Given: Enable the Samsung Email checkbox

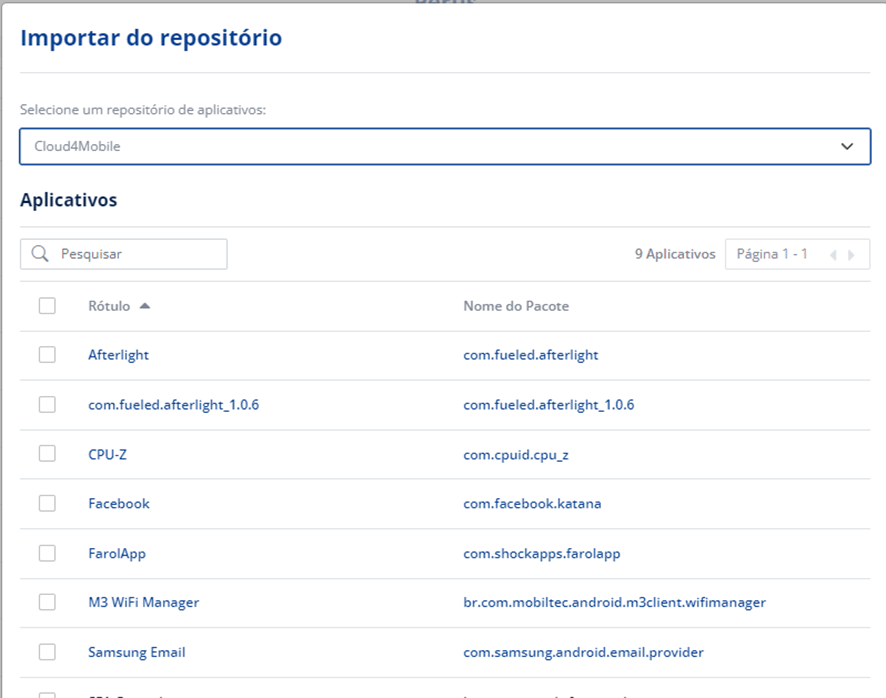Looking at the screenshot, I should coord(47,652).
